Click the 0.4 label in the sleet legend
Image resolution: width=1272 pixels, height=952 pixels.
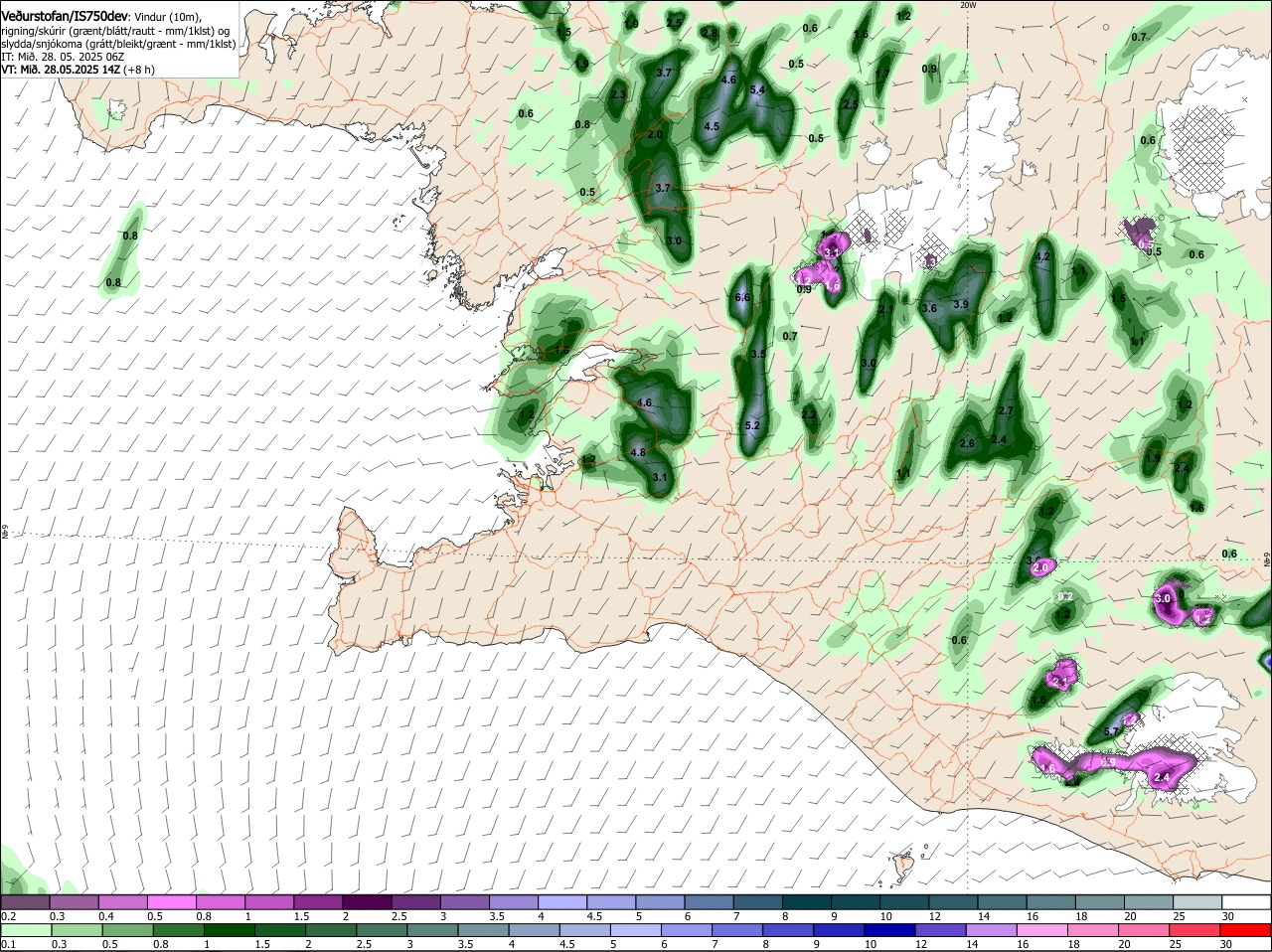click(x=106, y=916)
